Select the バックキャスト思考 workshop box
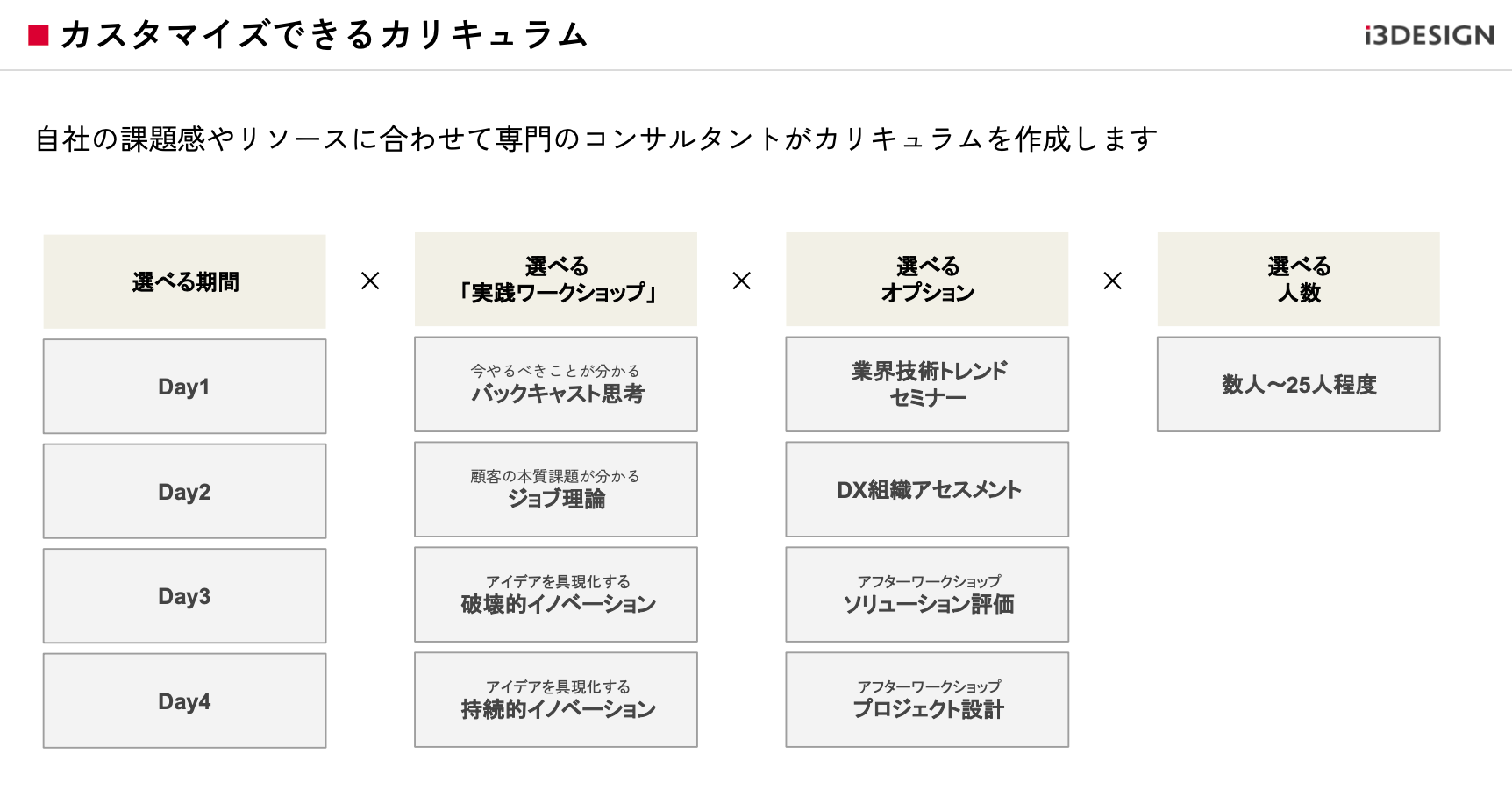 tap(556, 384)
